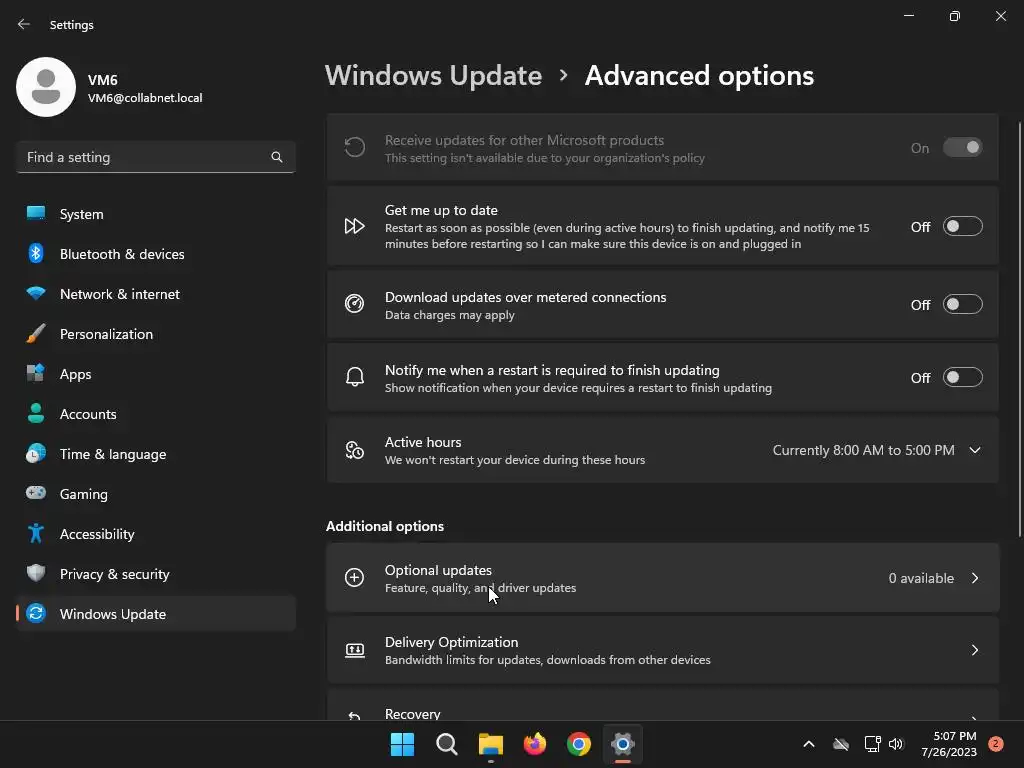Screen dimensions: 1024x768
Task: Select Gaming in the sidebar
Action: click(x=156, y=493)
